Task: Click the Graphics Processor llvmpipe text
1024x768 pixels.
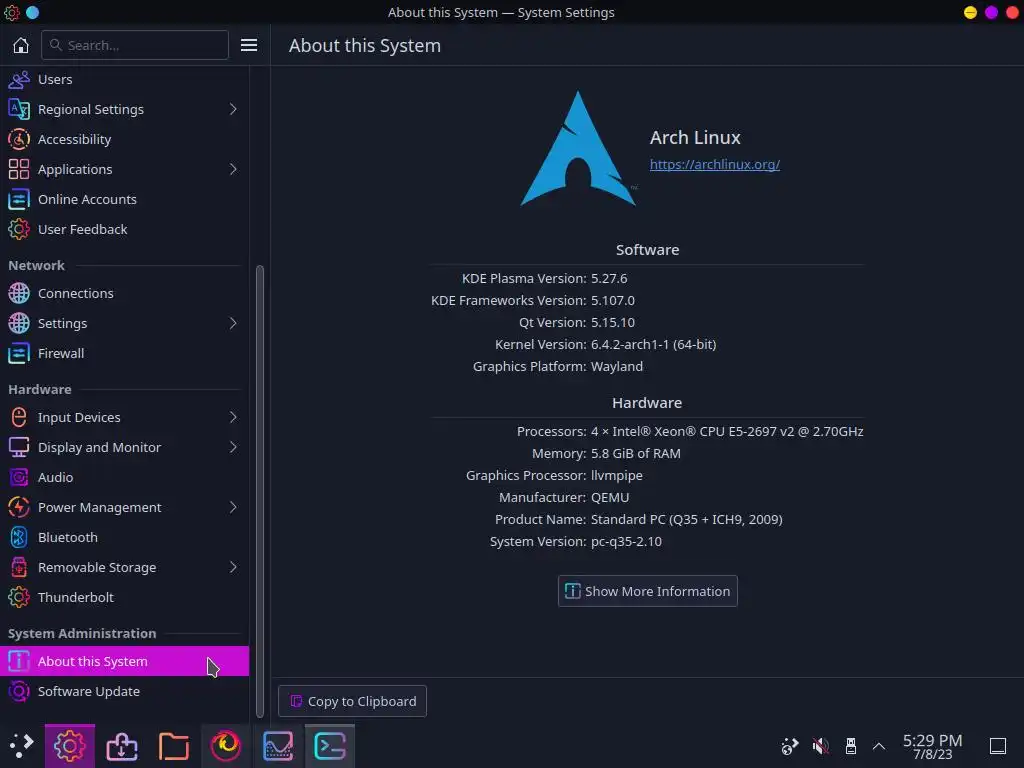Action: pyautogui.click(x=616, y=476)
